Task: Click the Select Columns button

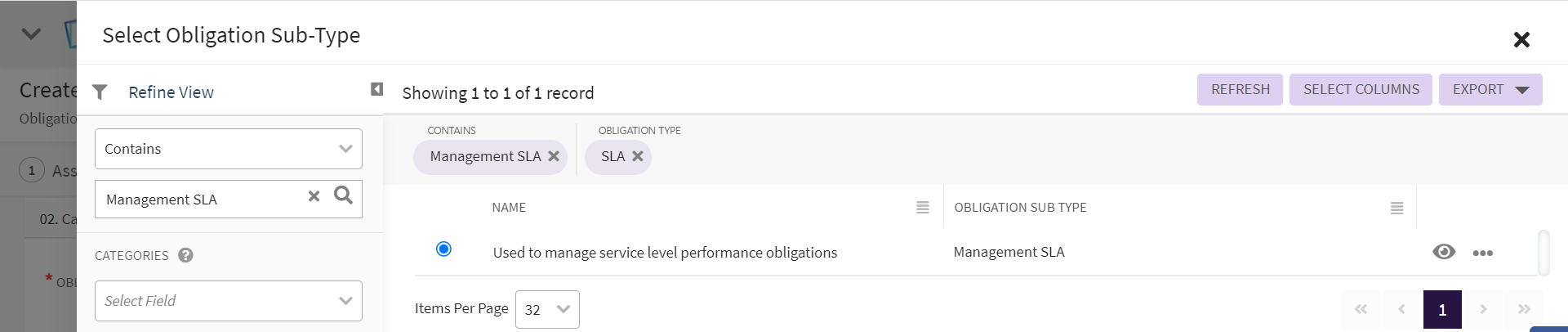Action: click(1361, 90)
